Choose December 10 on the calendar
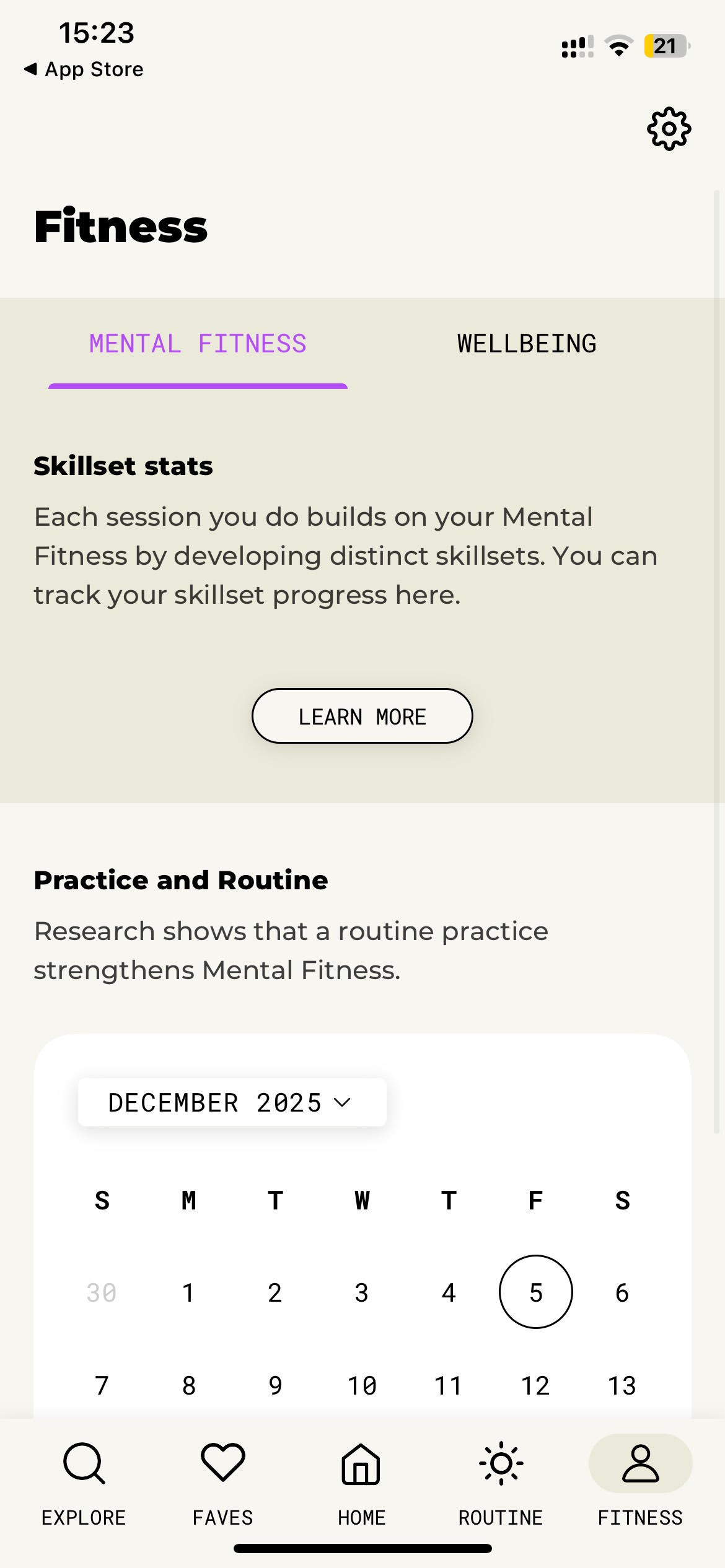The image size is (725, 1568). (x=362, y=1385)
